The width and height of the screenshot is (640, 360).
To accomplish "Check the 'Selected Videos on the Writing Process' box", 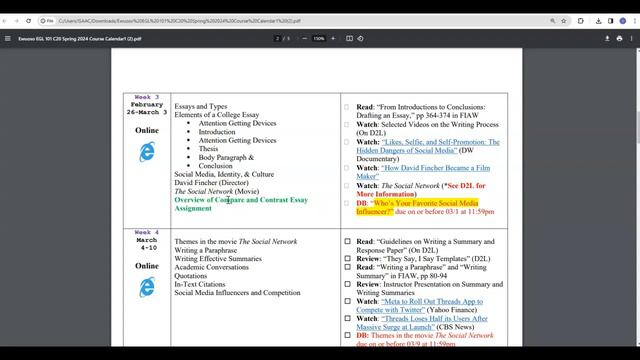I will click(347, 124).
